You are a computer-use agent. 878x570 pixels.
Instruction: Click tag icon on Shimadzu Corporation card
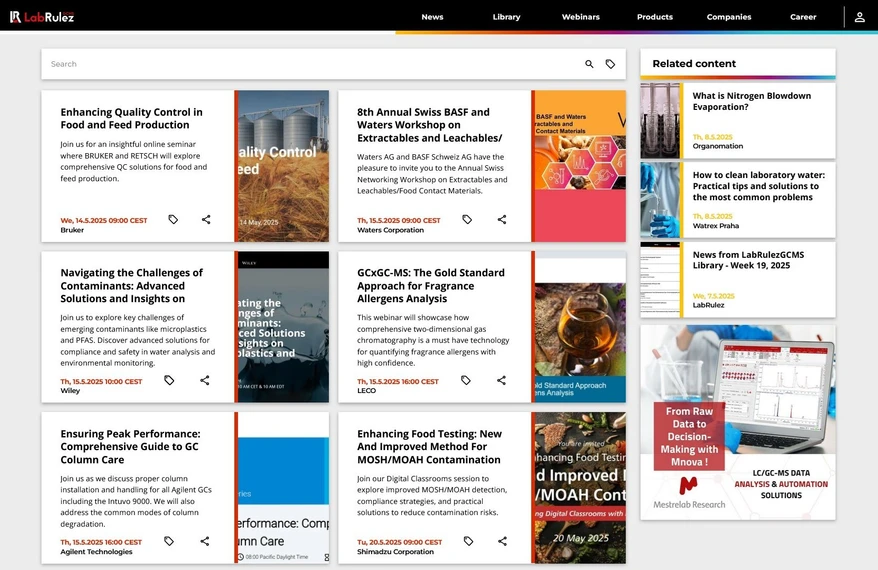coord(468,541)
